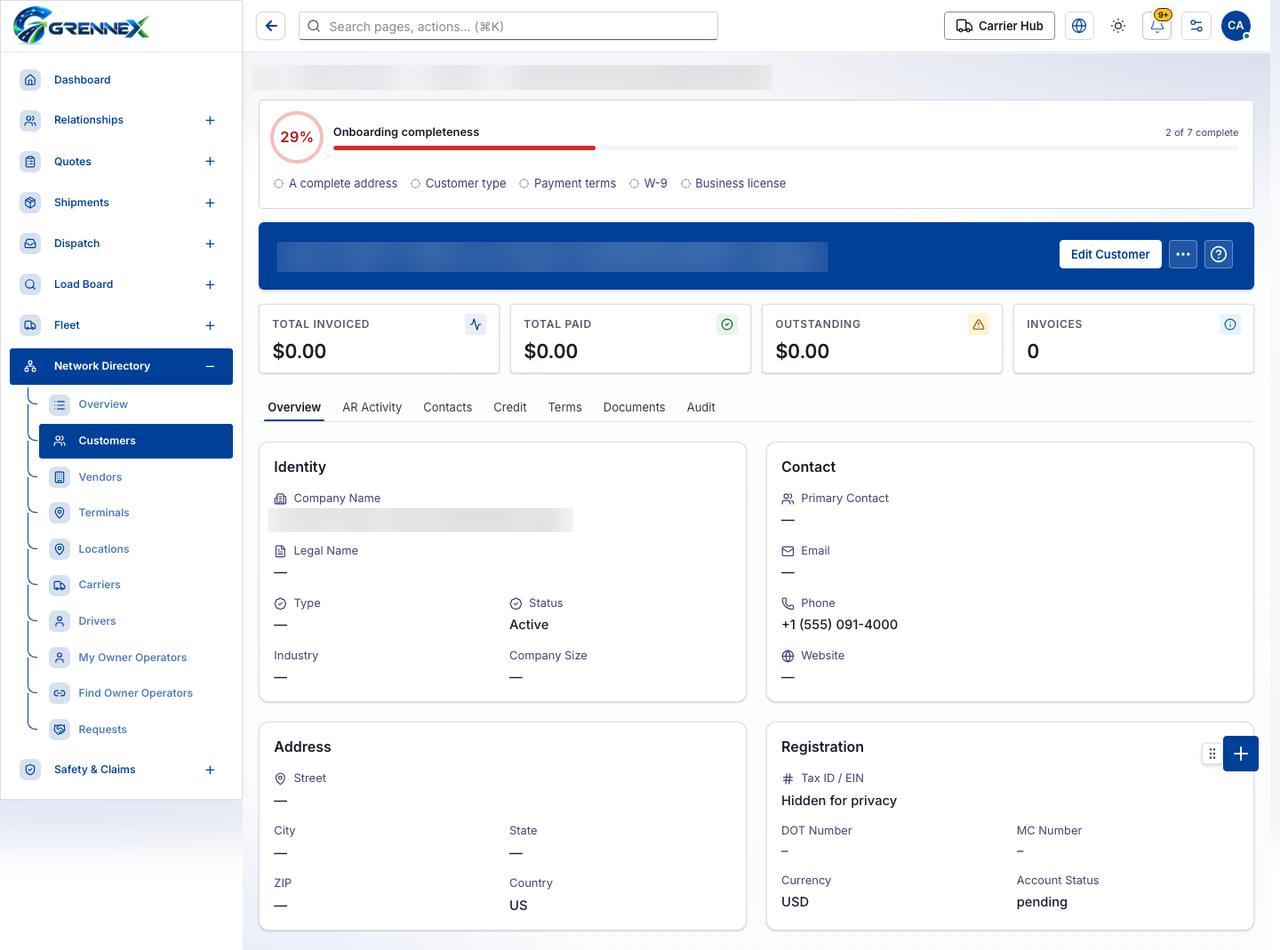Click the Grennex logo
This screenshot has height=950, width=1280.
click(82, 25)
